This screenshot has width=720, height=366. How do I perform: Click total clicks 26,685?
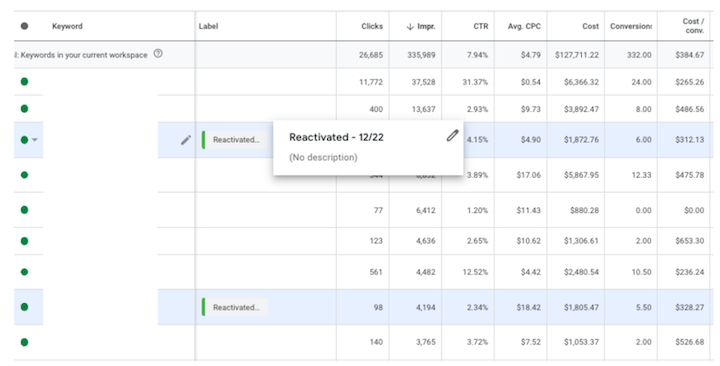click(x=371, y=55)
